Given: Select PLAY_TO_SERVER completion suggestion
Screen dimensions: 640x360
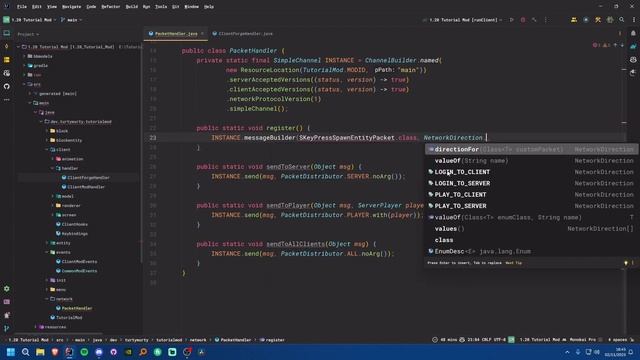Looking at the screenshot, I should (531, 206).
